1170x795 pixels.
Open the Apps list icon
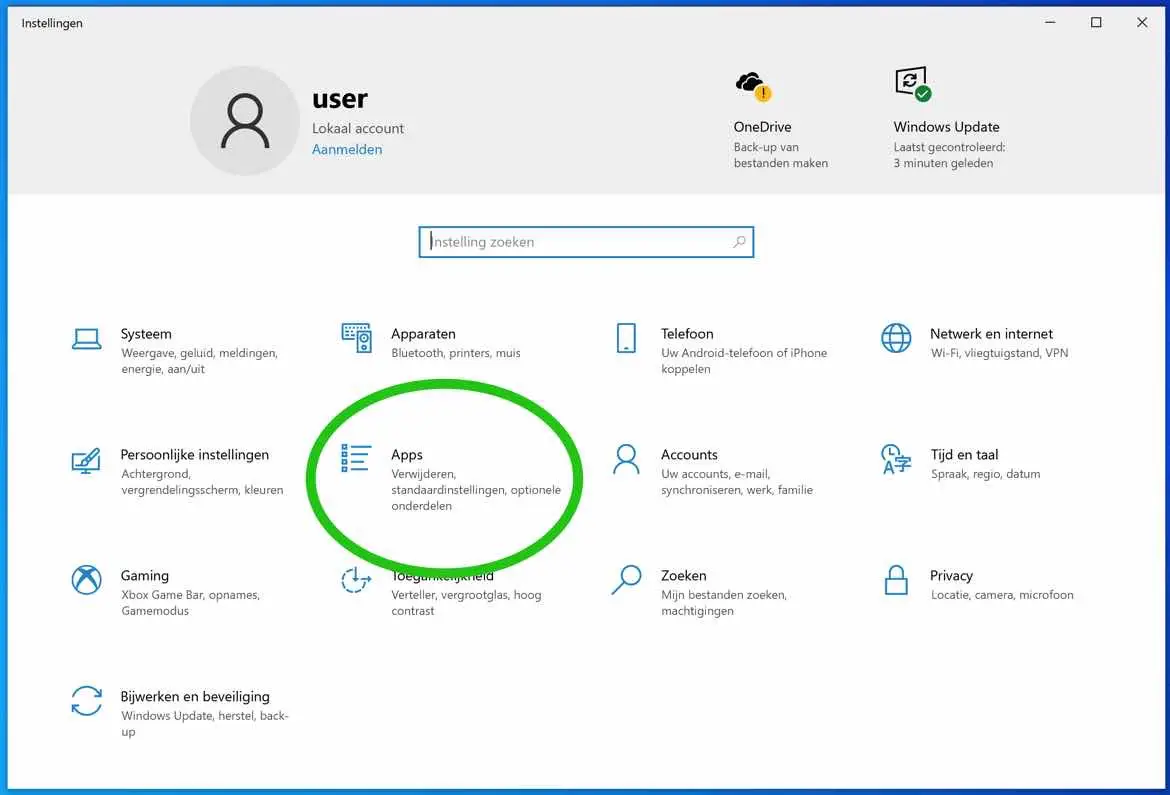coord(356,458)
